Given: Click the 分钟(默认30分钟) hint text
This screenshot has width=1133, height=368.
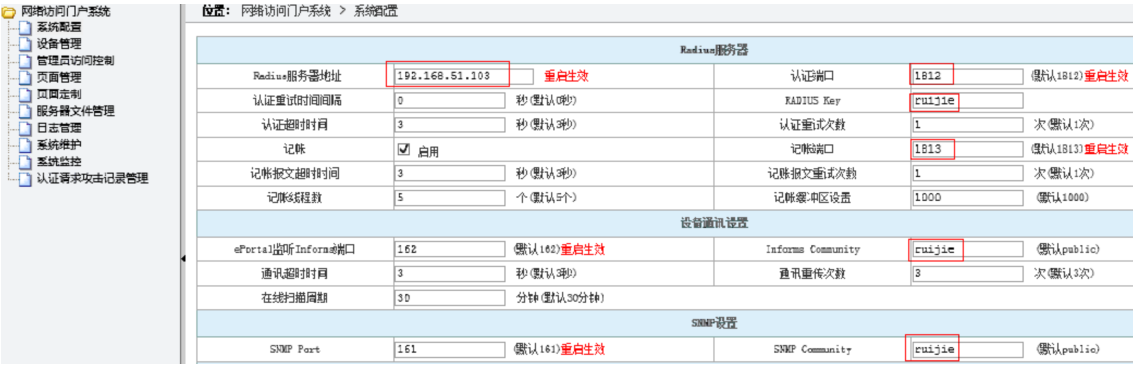Looking at the screenshot, I should pyautogui.click(x=560, y=298).
